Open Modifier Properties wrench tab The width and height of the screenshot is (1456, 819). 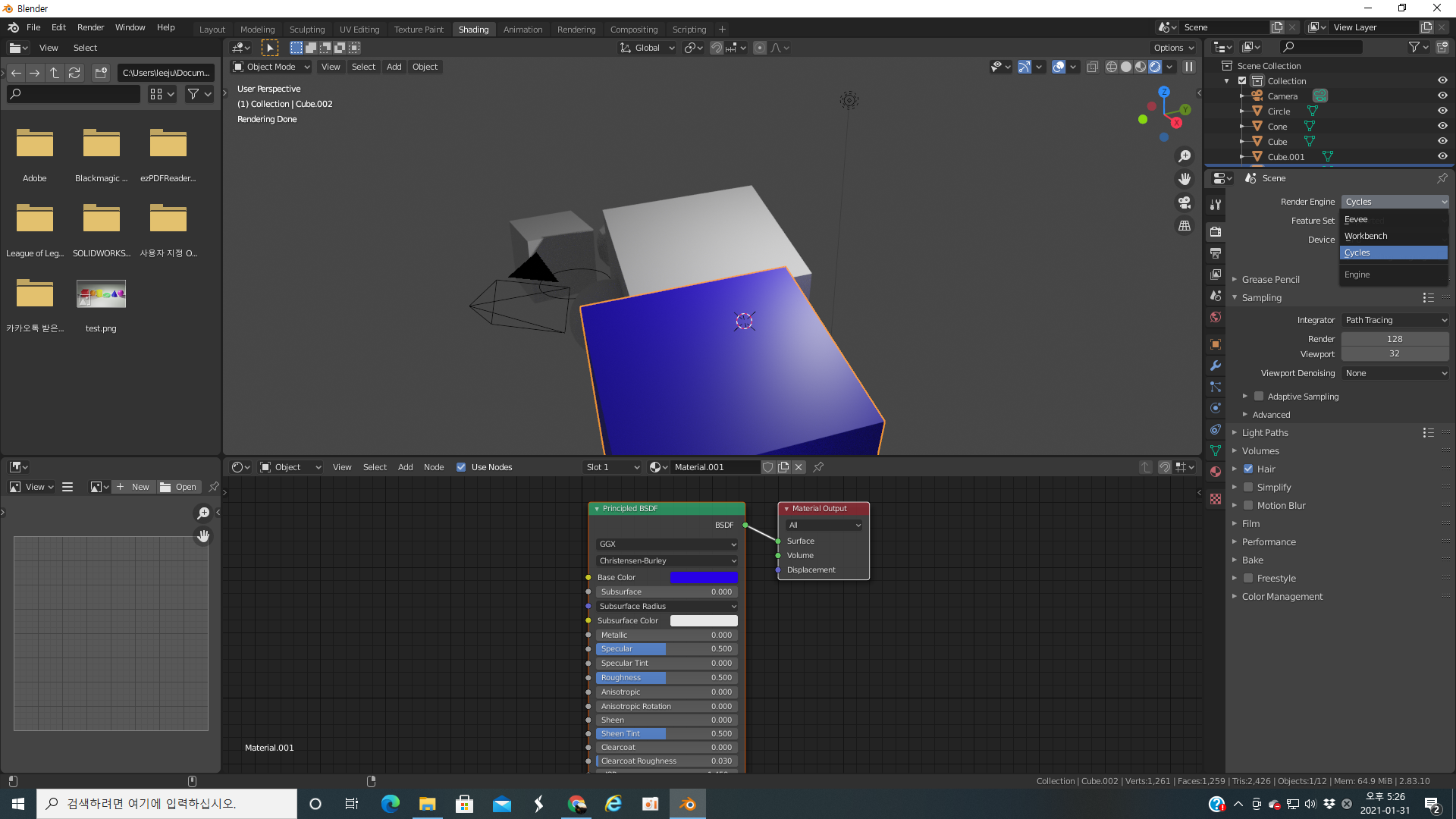[x=1216, y=366]
